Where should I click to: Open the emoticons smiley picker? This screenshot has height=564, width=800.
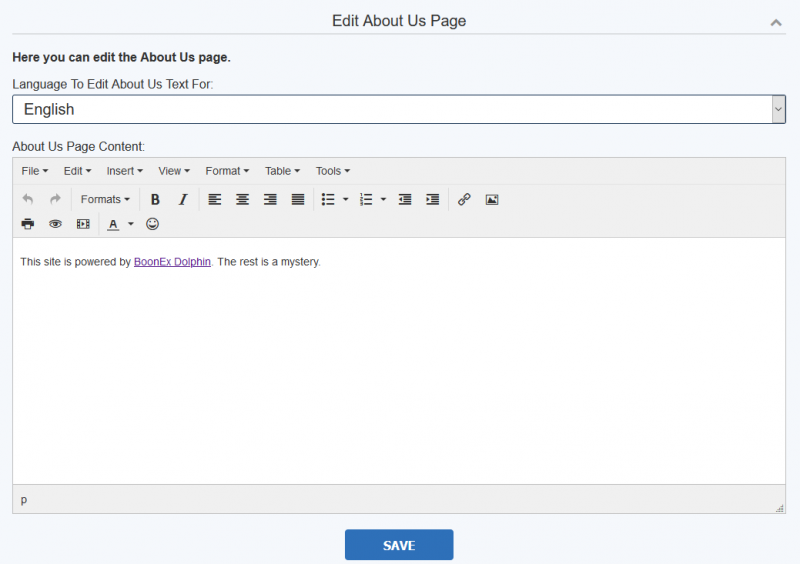tap(152, 224)
